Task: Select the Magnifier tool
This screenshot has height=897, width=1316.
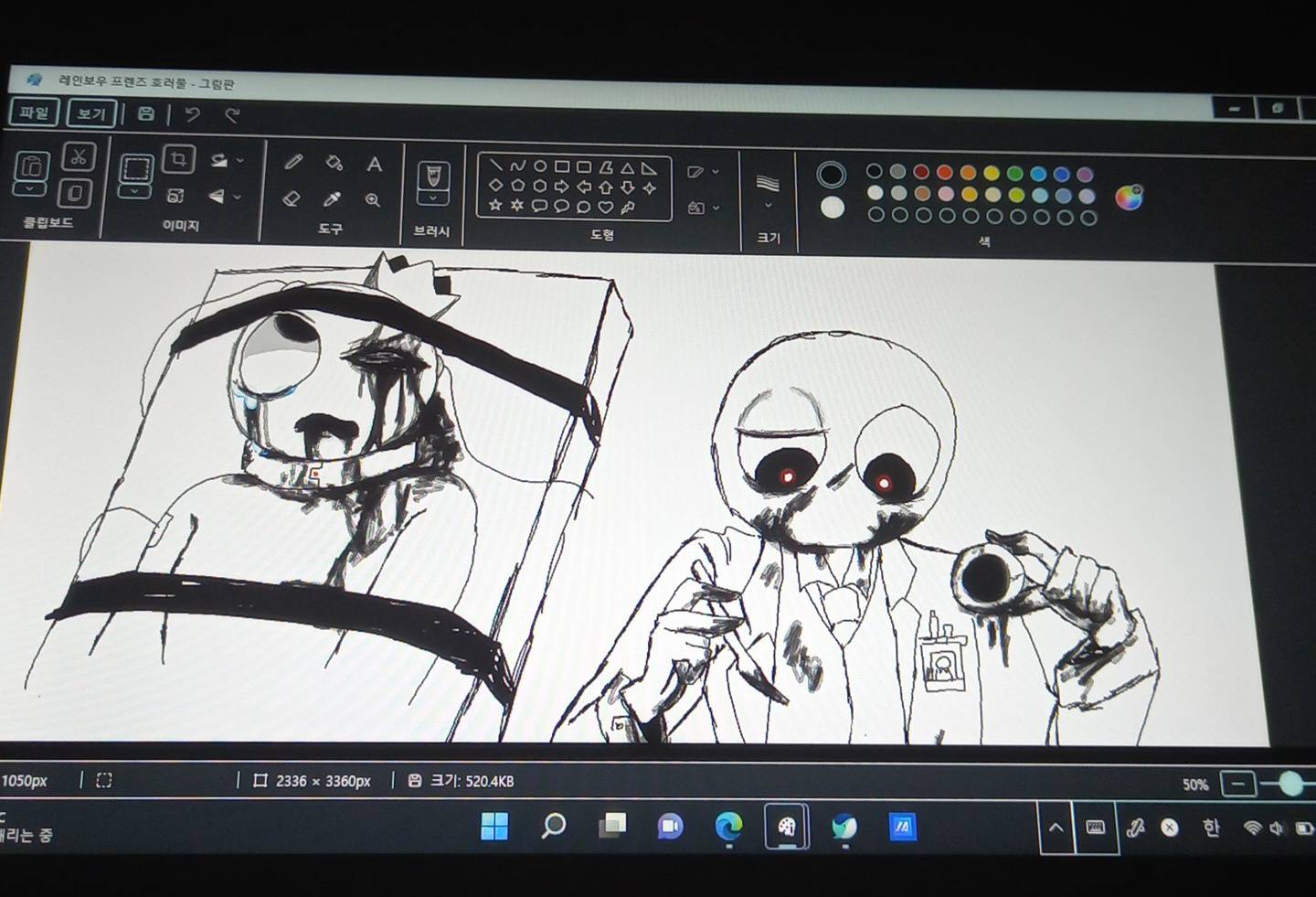Action: coord(372,200)
